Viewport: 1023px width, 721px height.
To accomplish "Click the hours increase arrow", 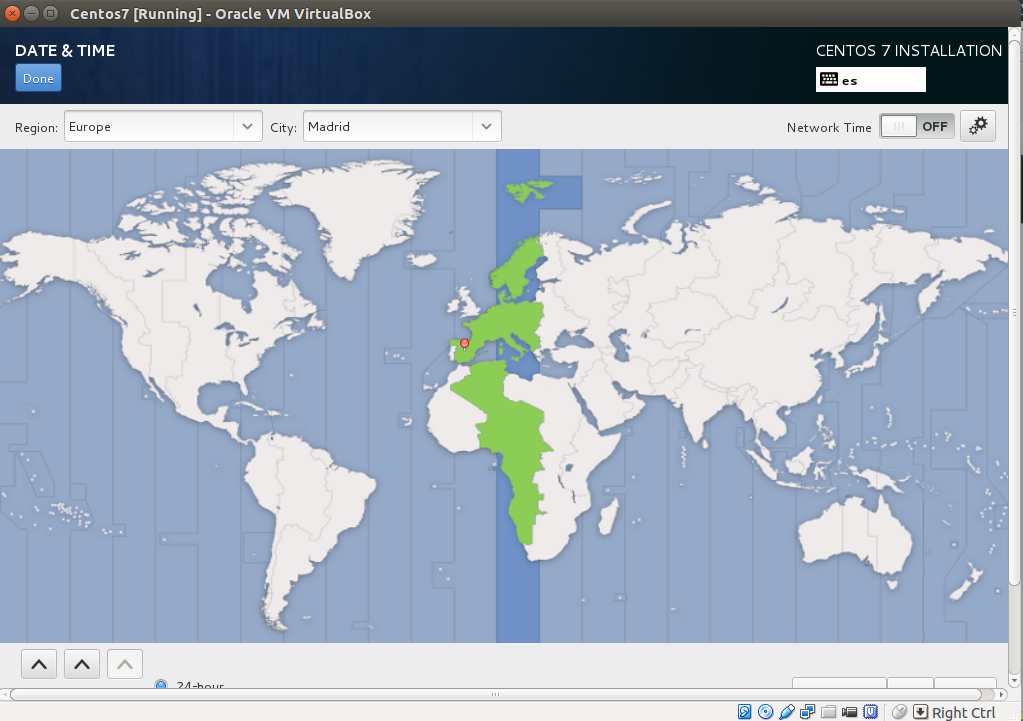I will point(38,662).
